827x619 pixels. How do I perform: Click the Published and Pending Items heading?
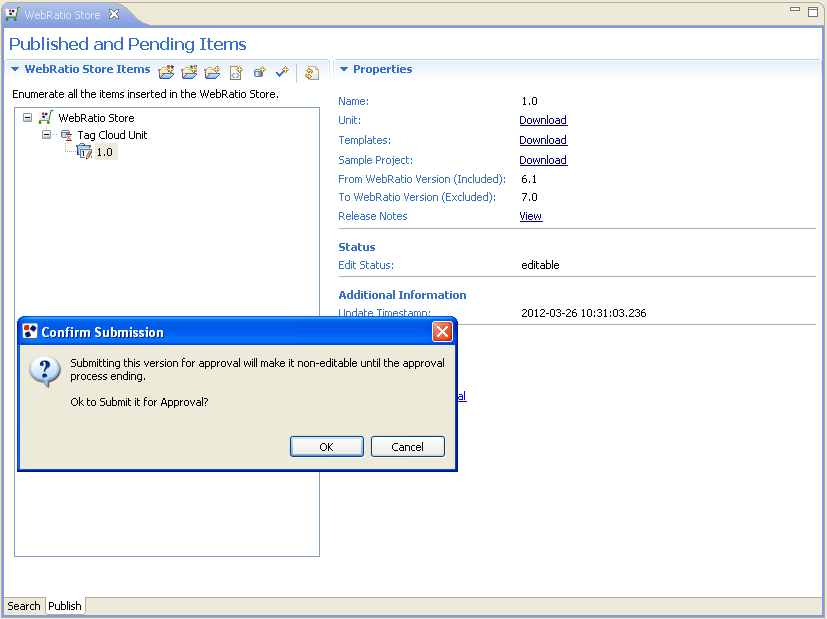[128, 44]
